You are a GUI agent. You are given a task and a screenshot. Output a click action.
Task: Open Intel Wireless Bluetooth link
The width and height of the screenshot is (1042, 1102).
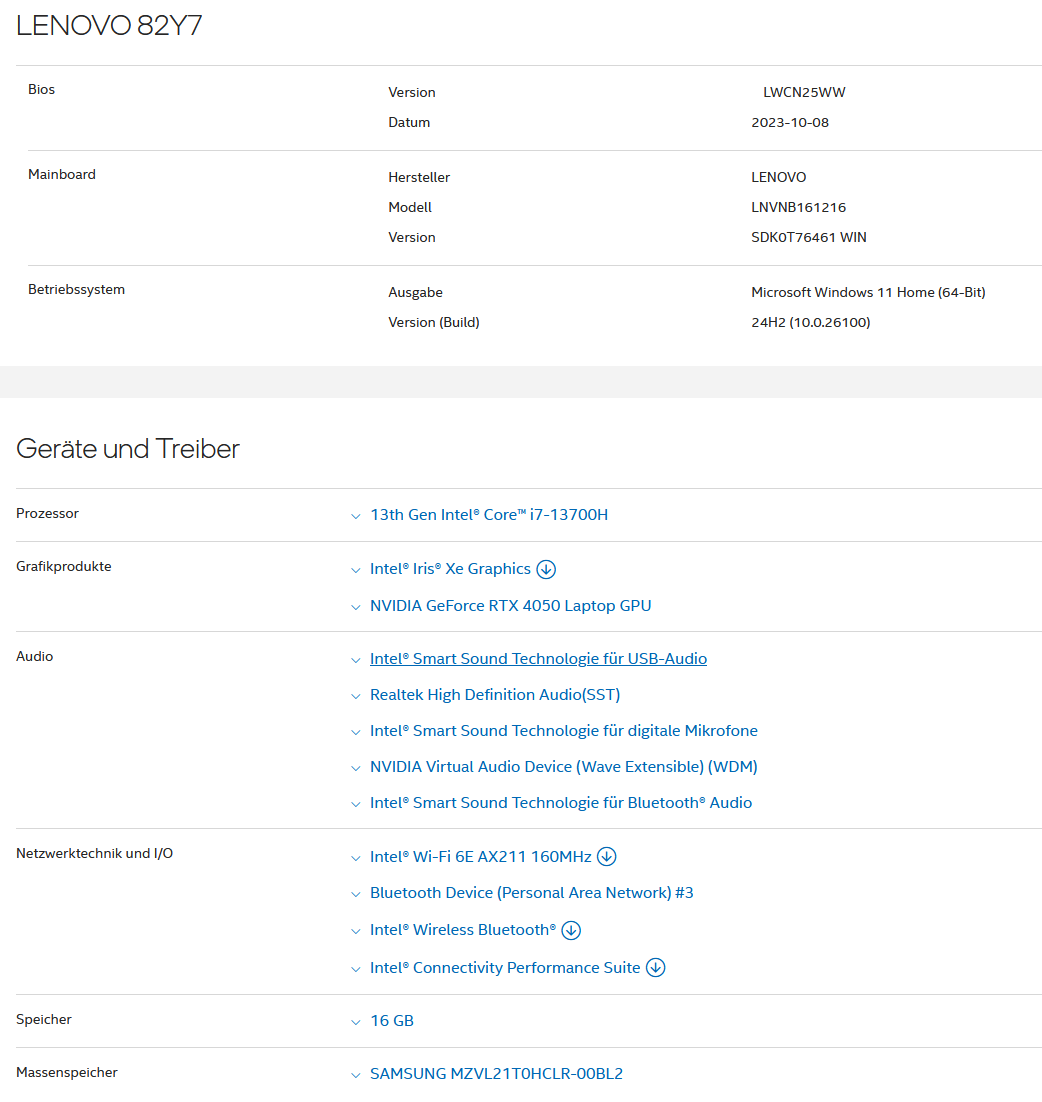coord(463,930)
